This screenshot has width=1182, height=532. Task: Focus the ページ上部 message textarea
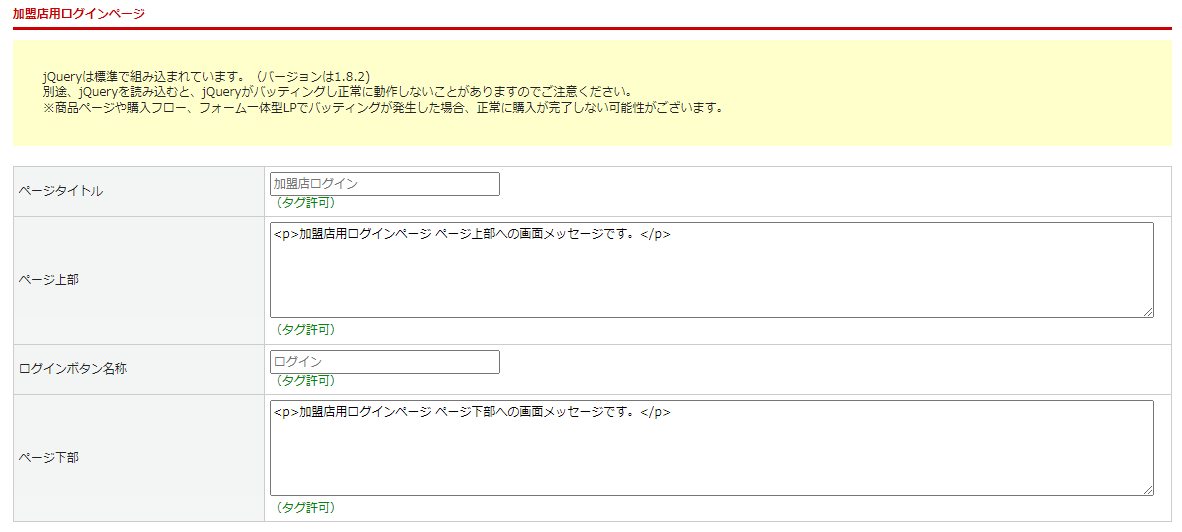[x=710, y=270]
